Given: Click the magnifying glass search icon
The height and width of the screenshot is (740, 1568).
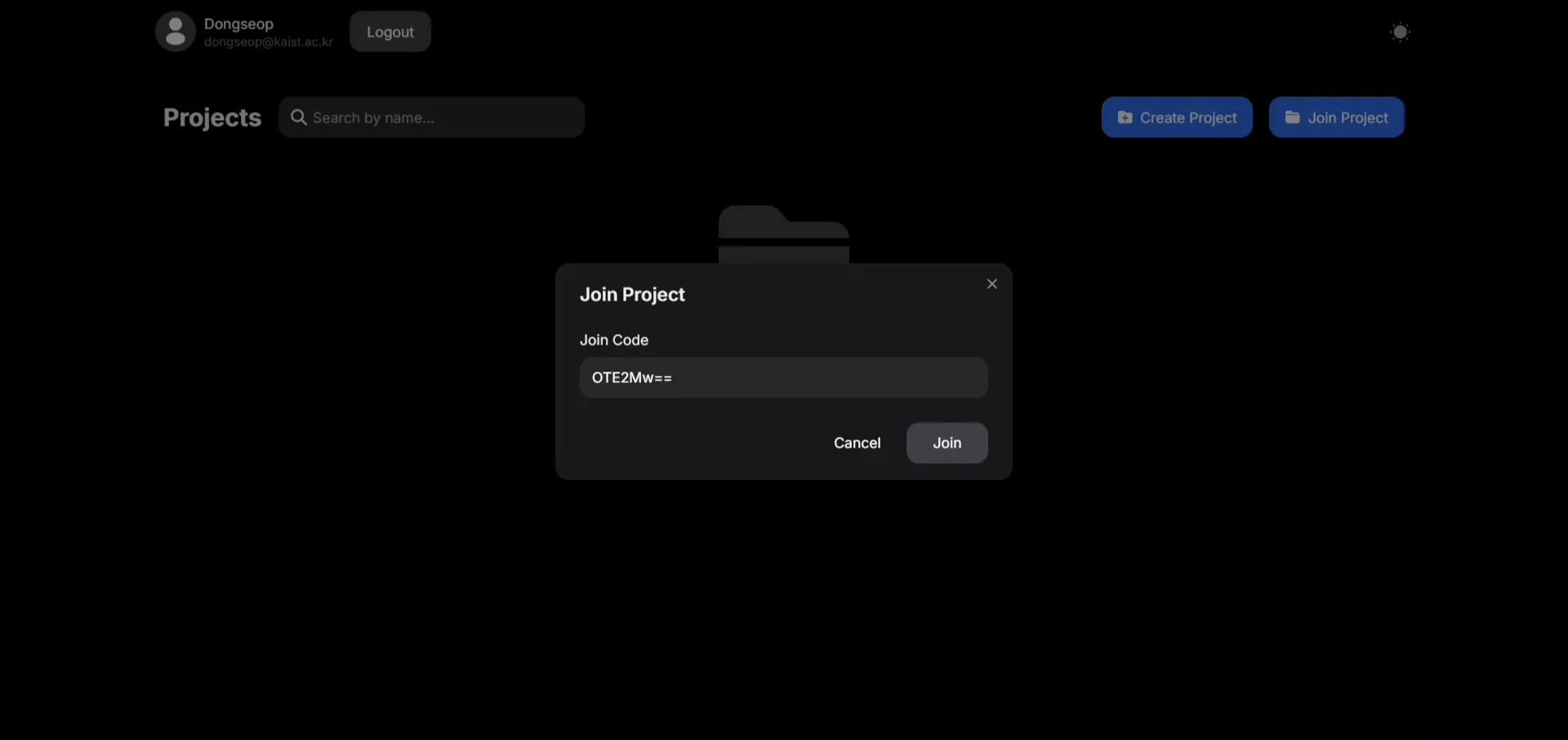Looking at the screenshot, I should 299,117.
